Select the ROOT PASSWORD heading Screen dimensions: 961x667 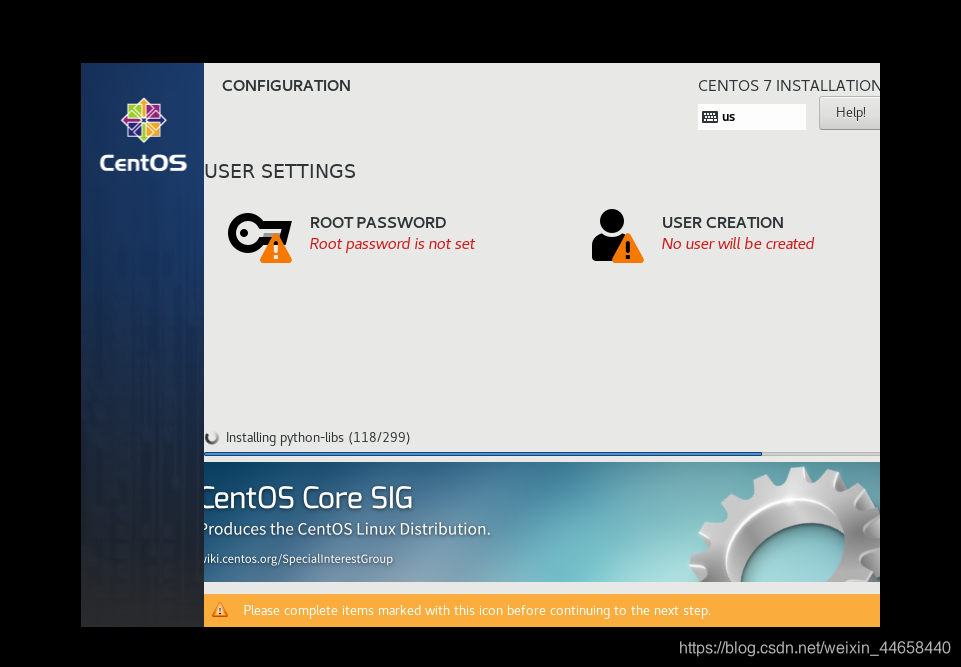tap(378, 223)
